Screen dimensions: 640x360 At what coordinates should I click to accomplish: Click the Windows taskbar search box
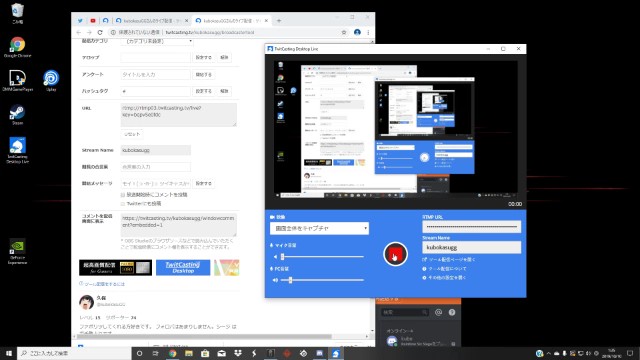[74, 353]
